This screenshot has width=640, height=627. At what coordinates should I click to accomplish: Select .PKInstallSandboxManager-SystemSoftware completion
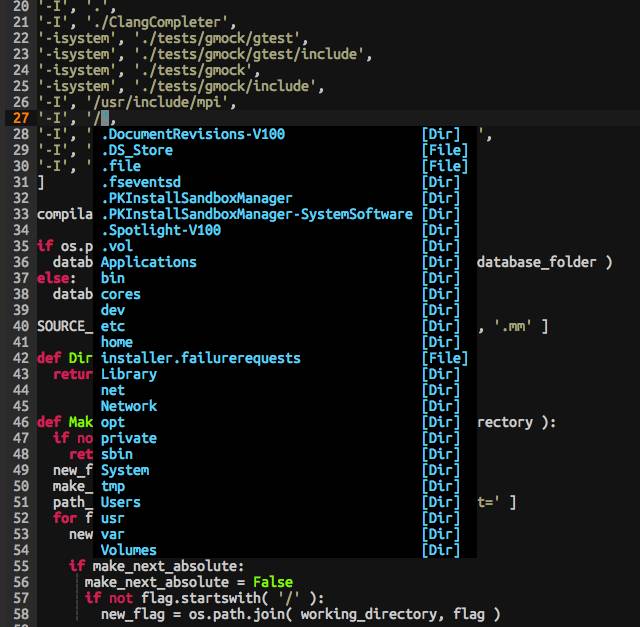click(284, 214)
